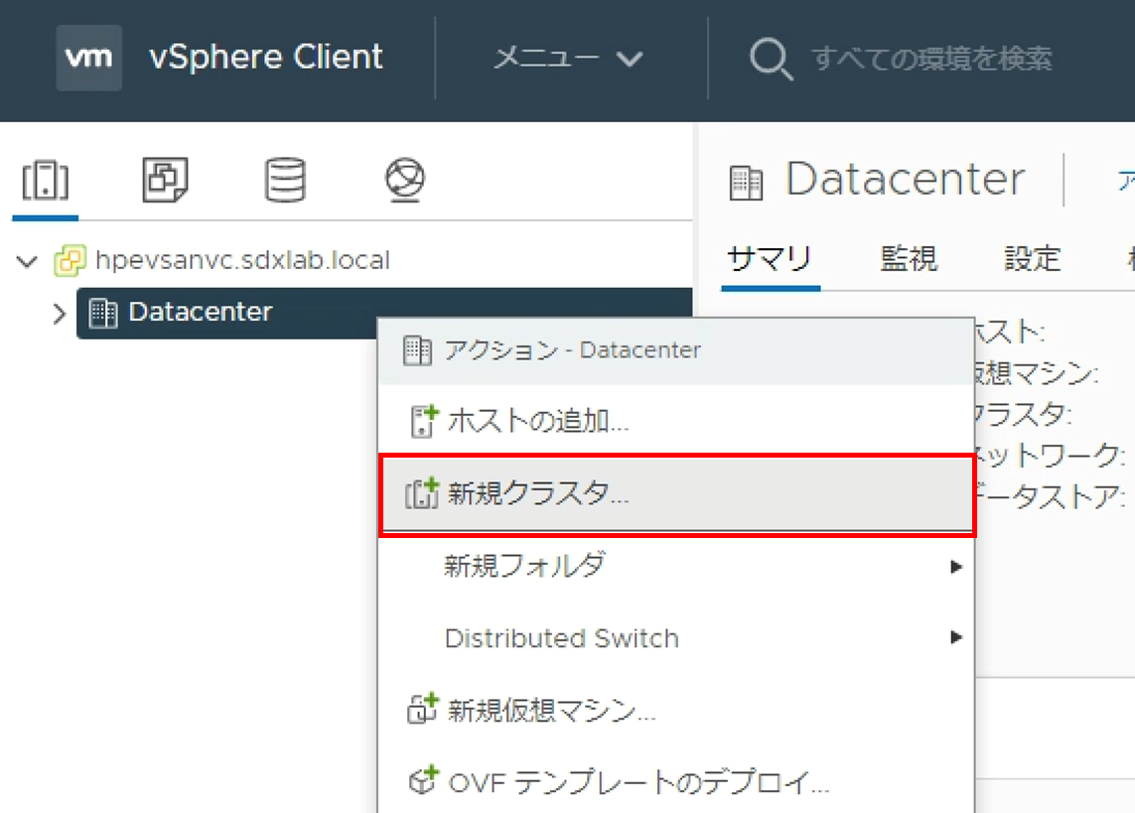Click the vCenter server icon beside hpevsanvc.sdxlab.local
The width and height of the screenshot is (1135, 813).
pyautogui.click(x=69, y=260)
